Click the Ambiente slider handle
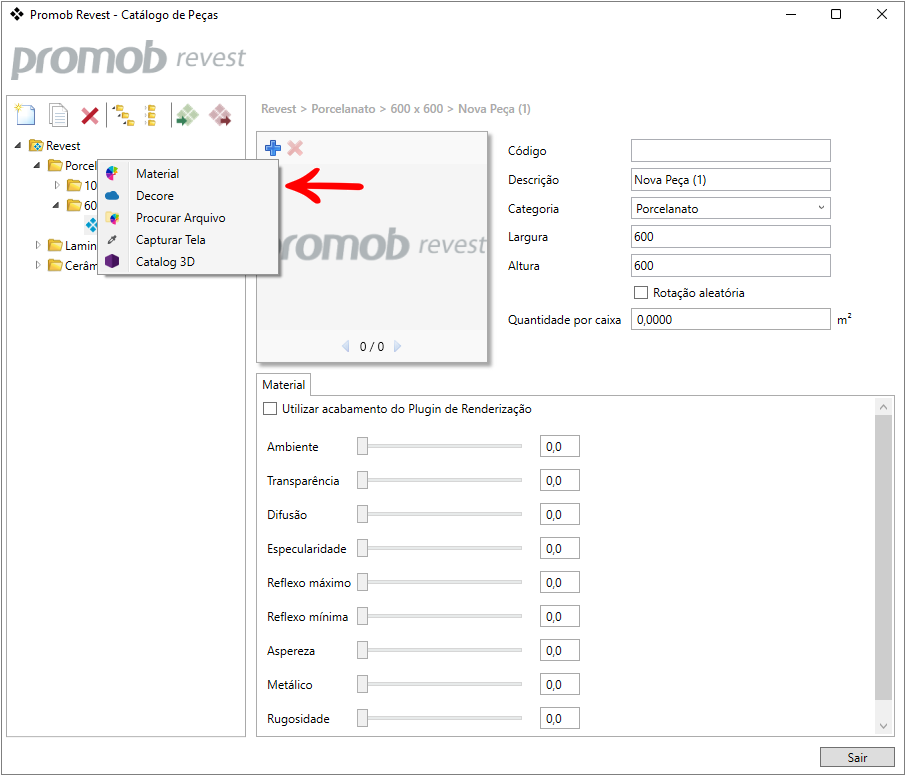Screen dimensions: 905x775 coord(362,446)
